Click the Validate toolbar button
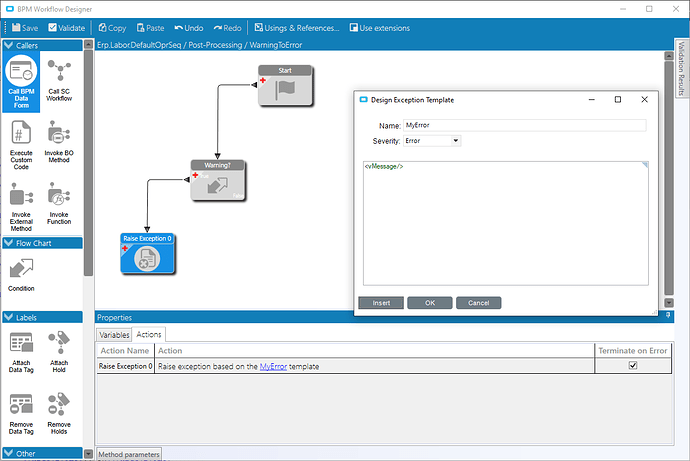 68,28
